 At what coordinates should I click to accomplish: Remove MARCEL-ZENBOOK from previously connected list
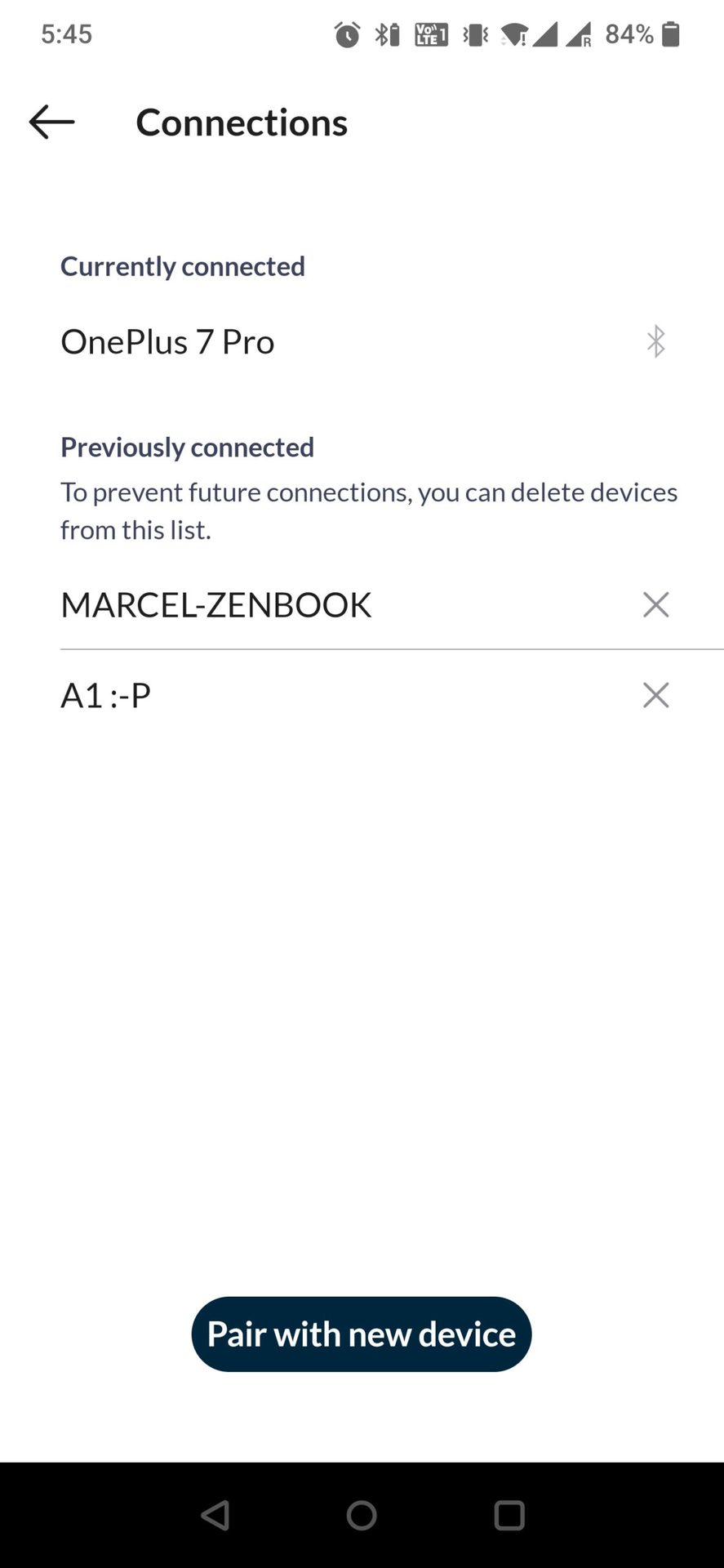[x=655, y=605]
